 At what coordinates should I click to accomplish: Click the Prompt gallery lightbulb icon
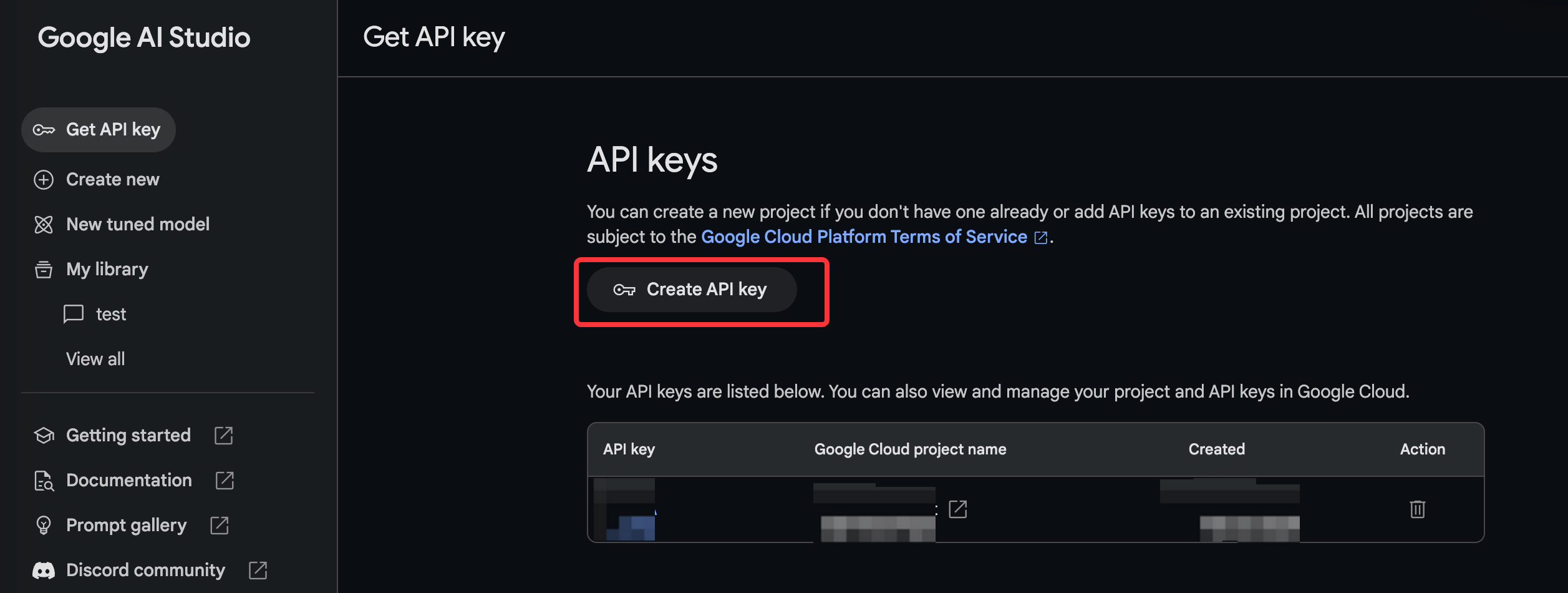(44, 526)
